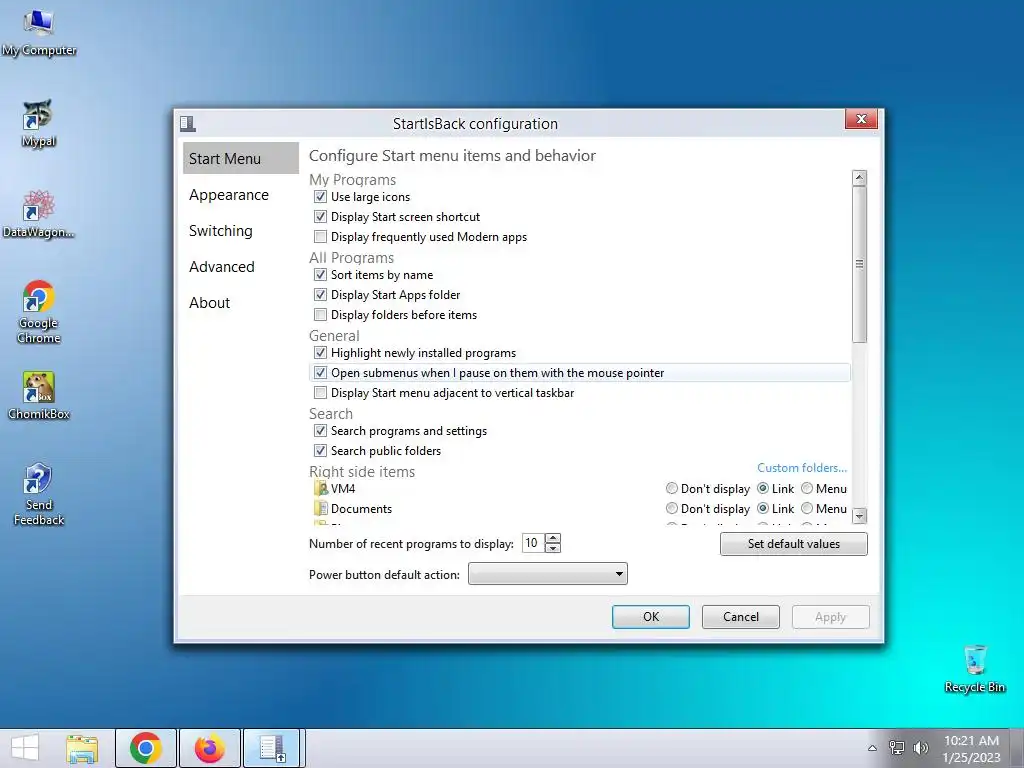Screen dimensions: 1024x768
Task: Open the Appearance section
Action: [229, 195]
